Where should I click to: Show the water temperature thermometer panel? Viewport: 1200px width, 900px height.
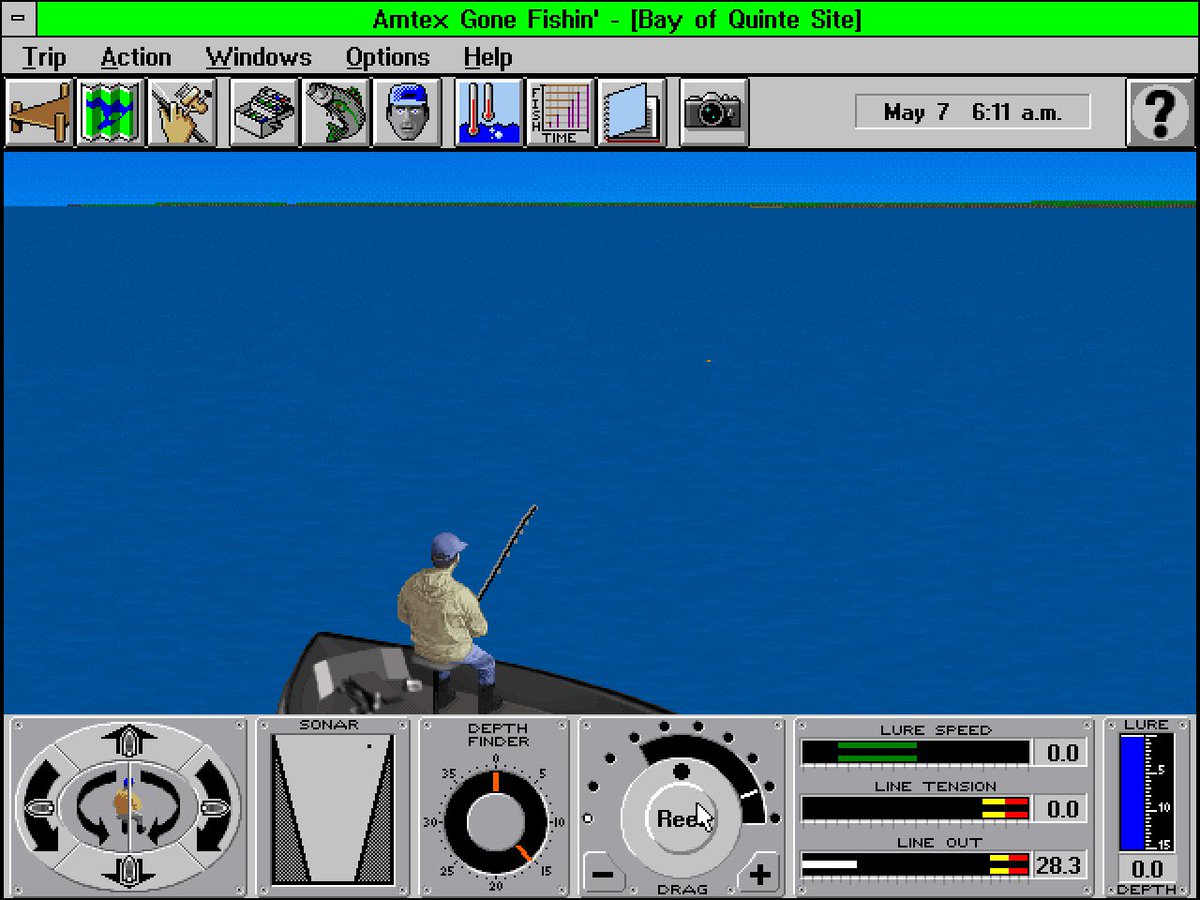pyautogui.click(x=489, y=113)
